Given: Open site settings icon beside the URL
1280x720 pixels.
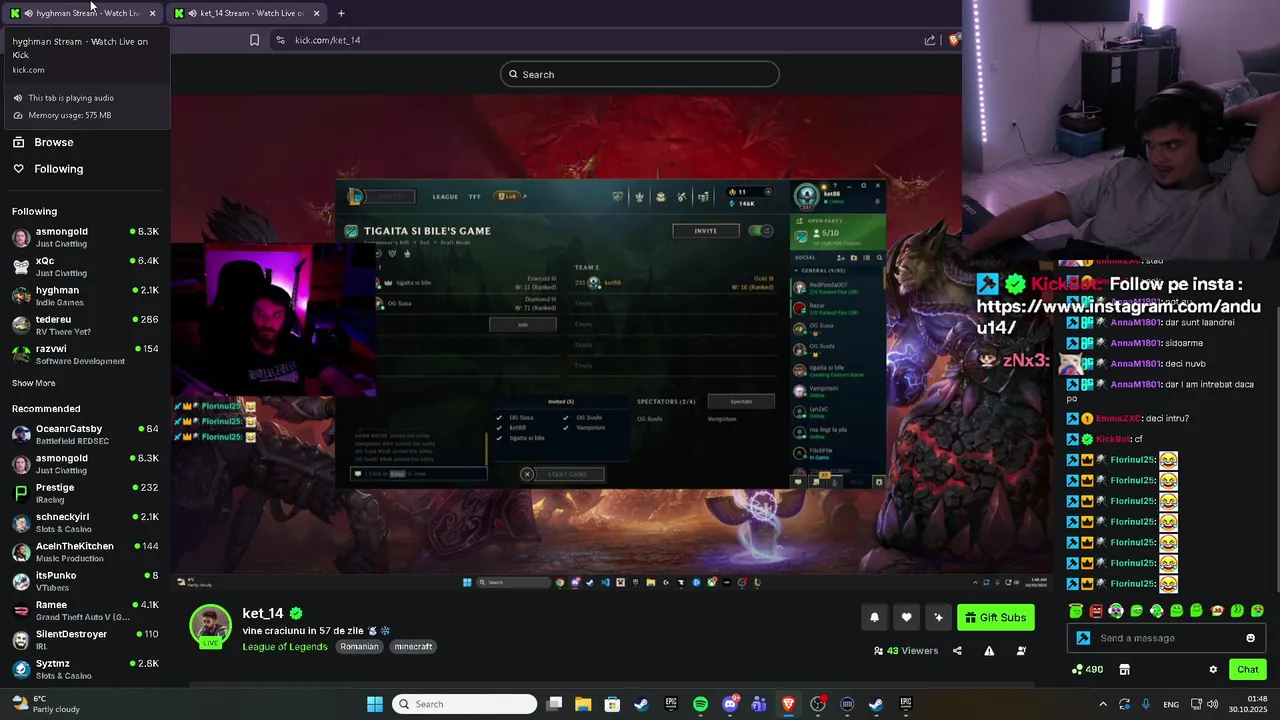Looking at the screenshot, I should point(280,40).
